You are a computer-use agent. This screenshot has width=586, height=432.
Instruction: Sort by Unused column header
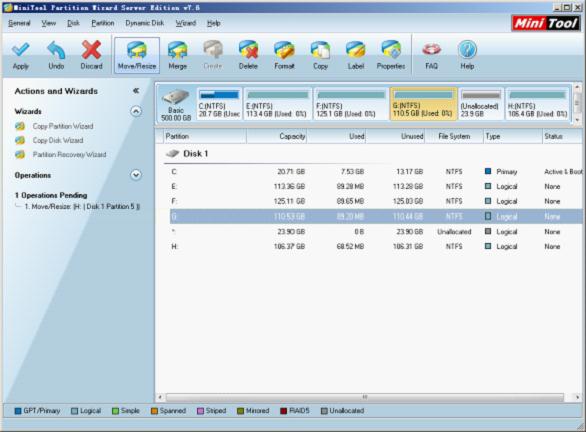395,136
